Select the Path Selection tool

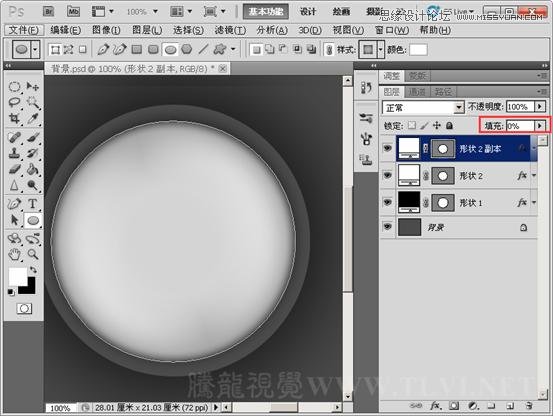click(x=14, y=220)
